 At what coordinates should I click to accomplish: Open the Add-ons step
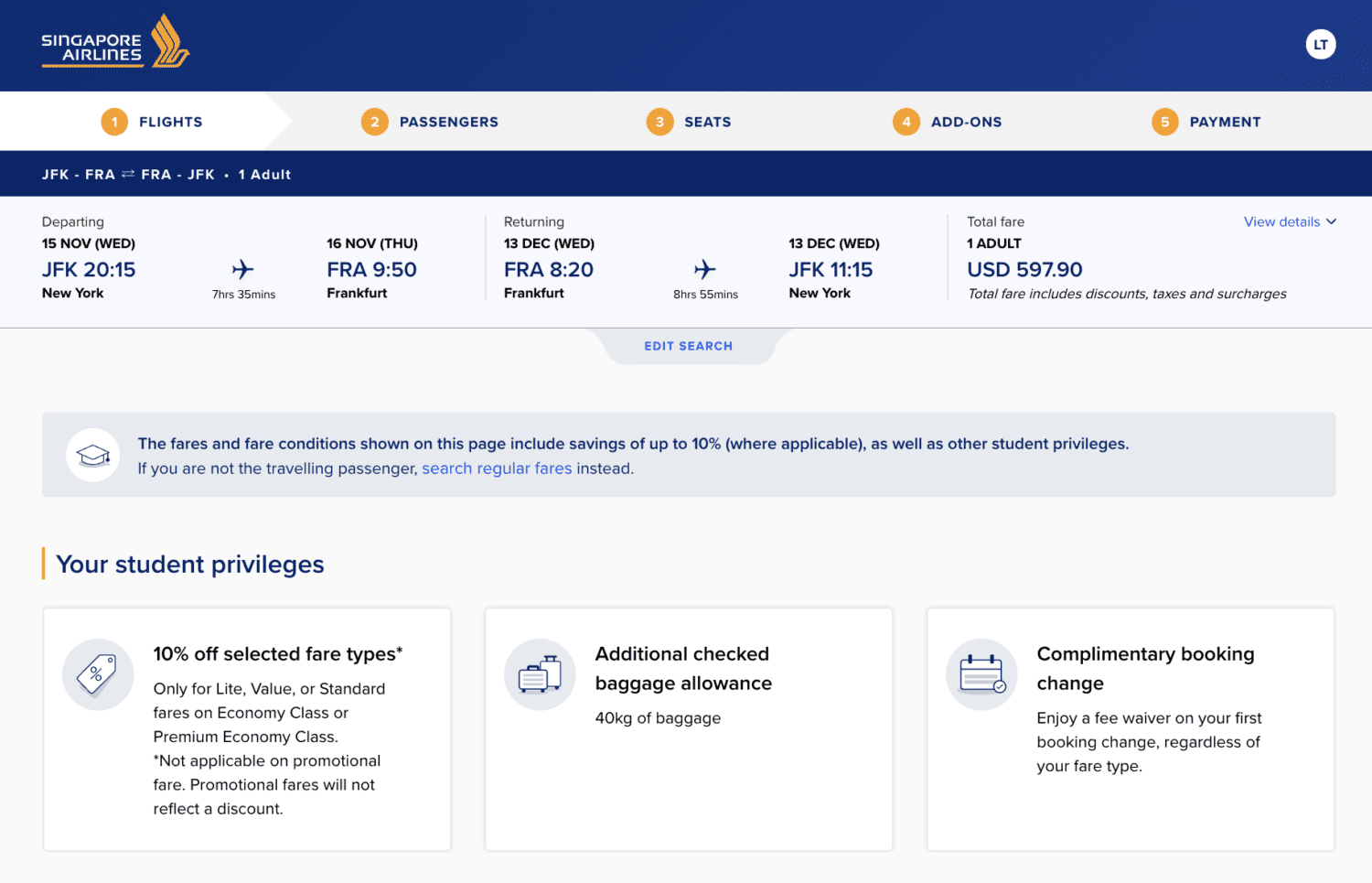pos(966,121)
